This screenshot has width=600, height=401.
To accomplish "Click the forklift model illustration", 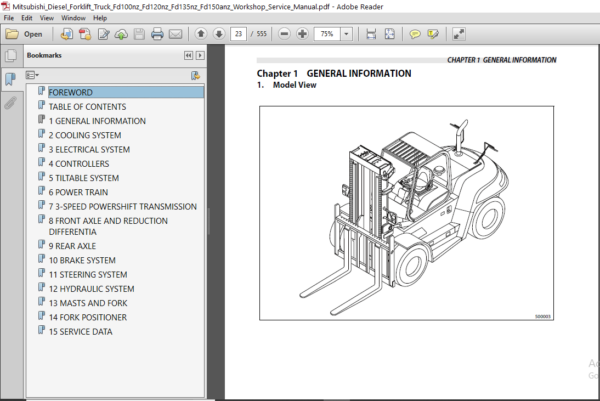I will [406, 213].
